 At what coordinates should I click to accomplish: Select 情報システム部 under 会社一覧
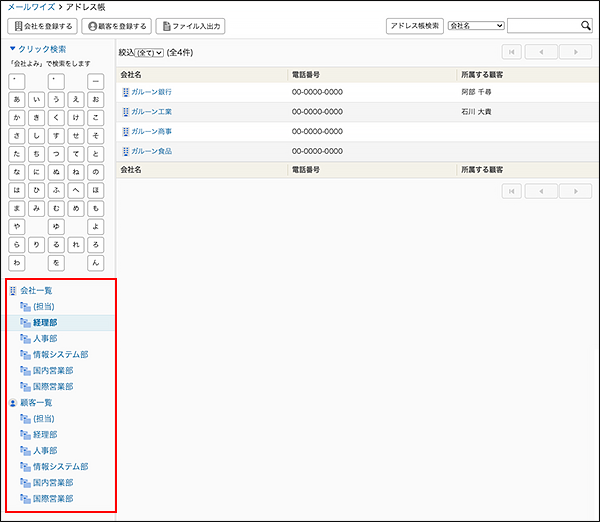pyautogui.click(x=60, y=355)
